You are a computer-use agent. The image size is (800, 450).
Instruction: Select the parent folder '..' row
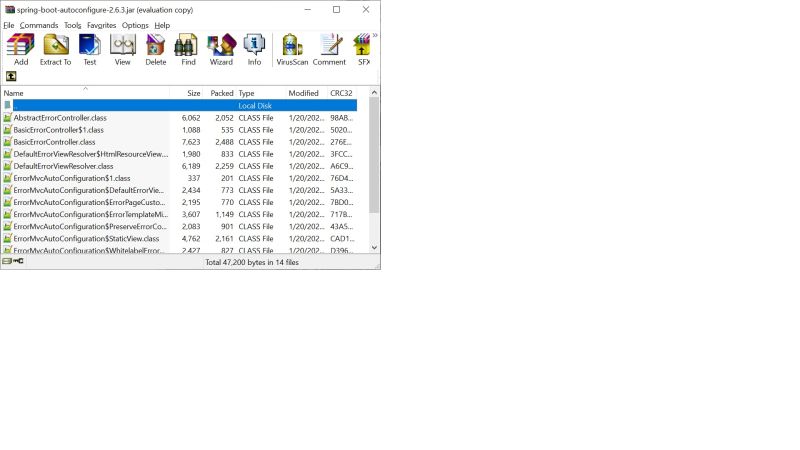point(180,106)
